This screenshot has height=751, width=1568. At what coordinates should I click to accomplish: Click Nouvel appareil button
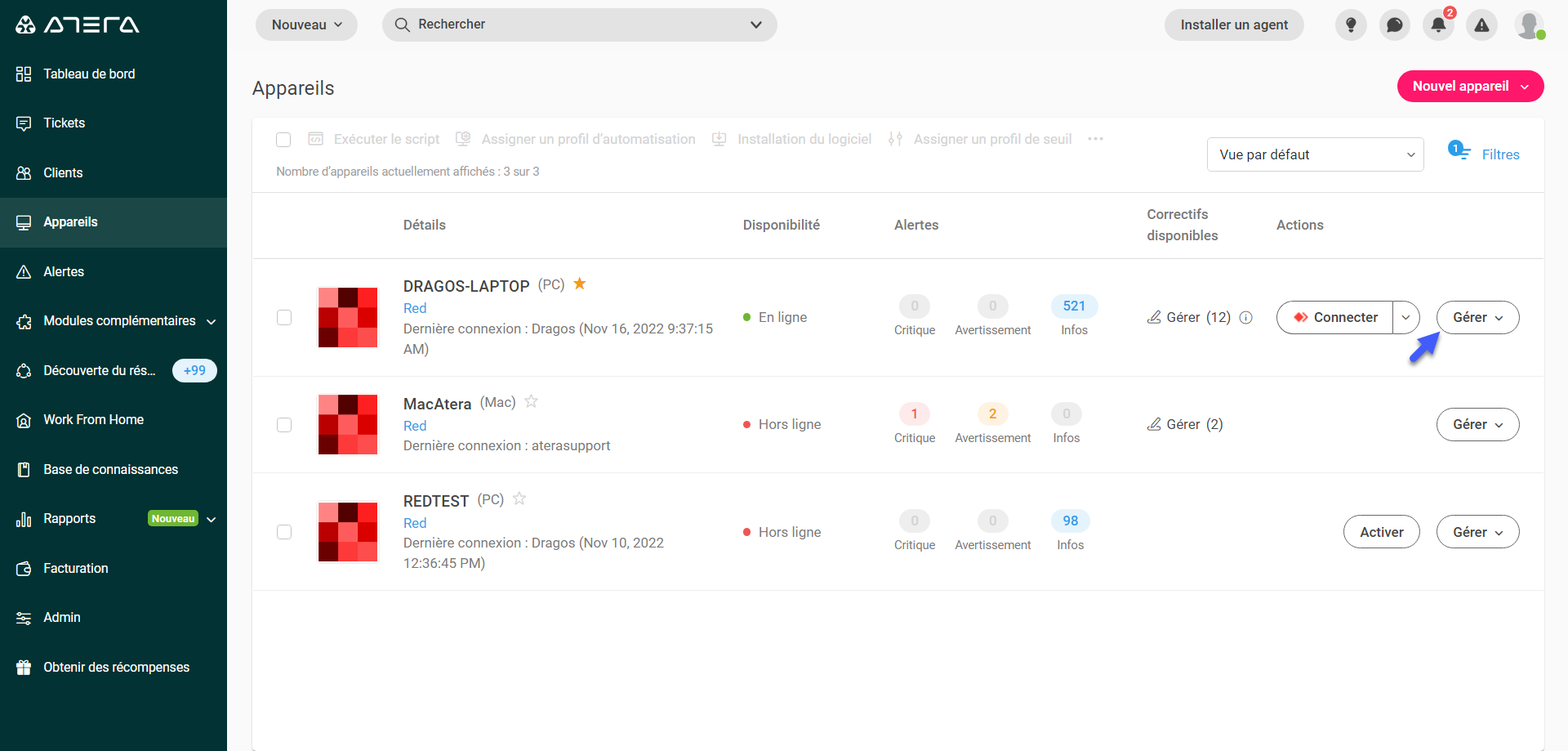[x=1470, y=87]
